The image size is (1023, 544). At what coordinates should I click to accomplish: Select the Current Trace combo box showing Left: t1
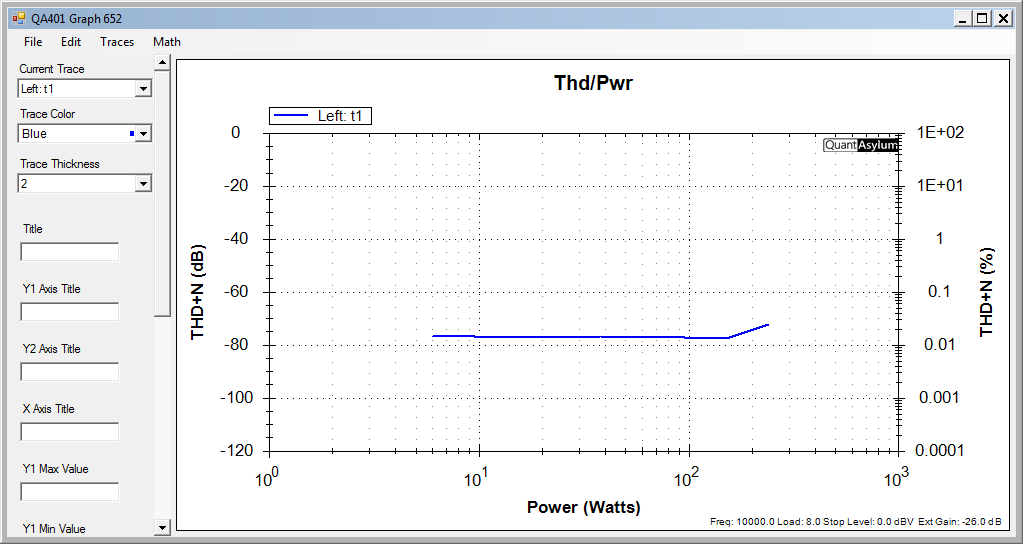tap(85, 89)
